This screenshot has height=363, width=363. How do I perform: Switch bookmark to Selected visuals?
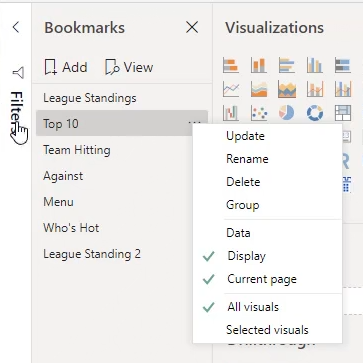coord(267,330)
